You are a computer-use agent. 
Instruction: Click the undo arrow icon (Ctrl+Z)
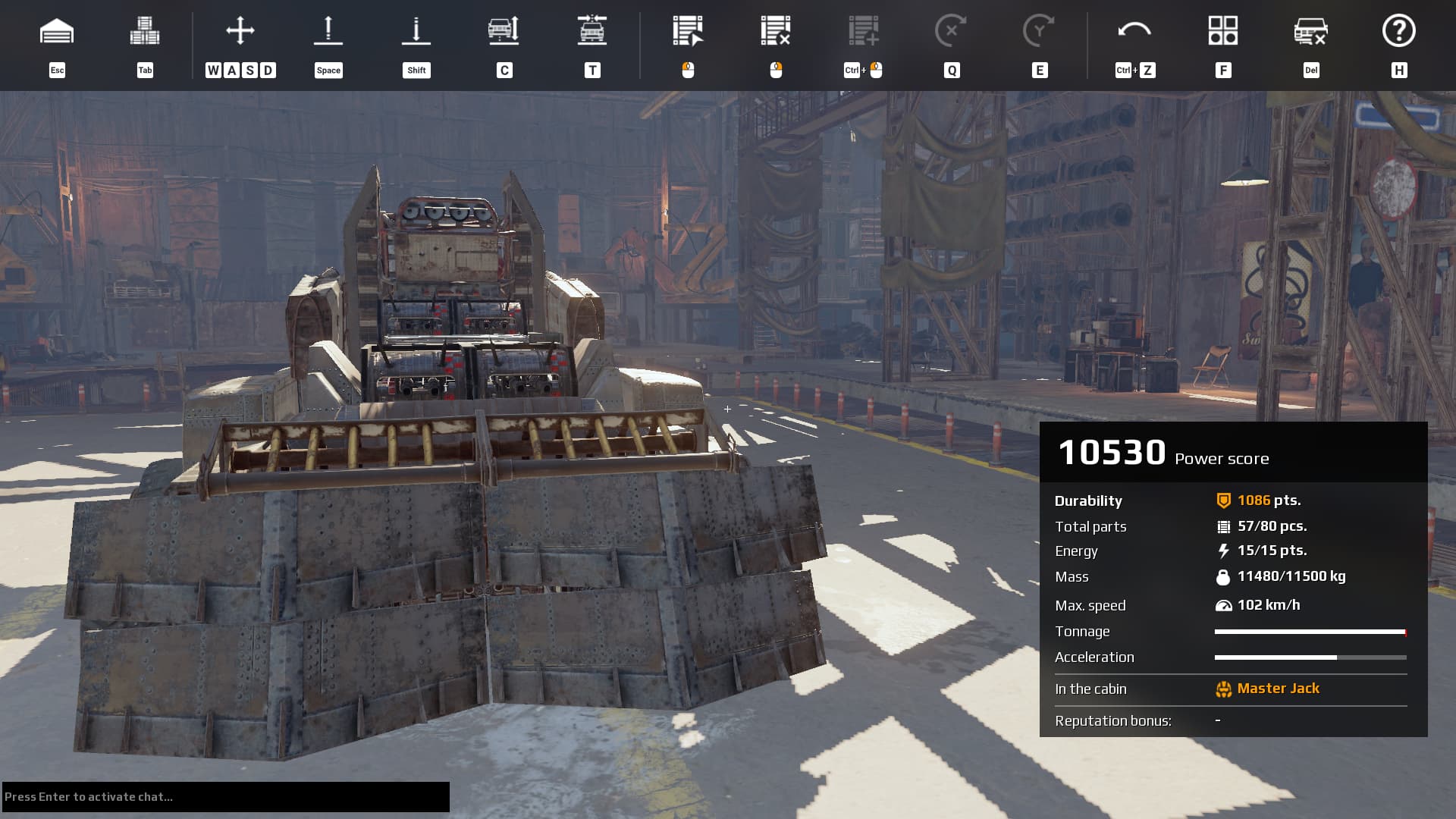[1134, 31]
